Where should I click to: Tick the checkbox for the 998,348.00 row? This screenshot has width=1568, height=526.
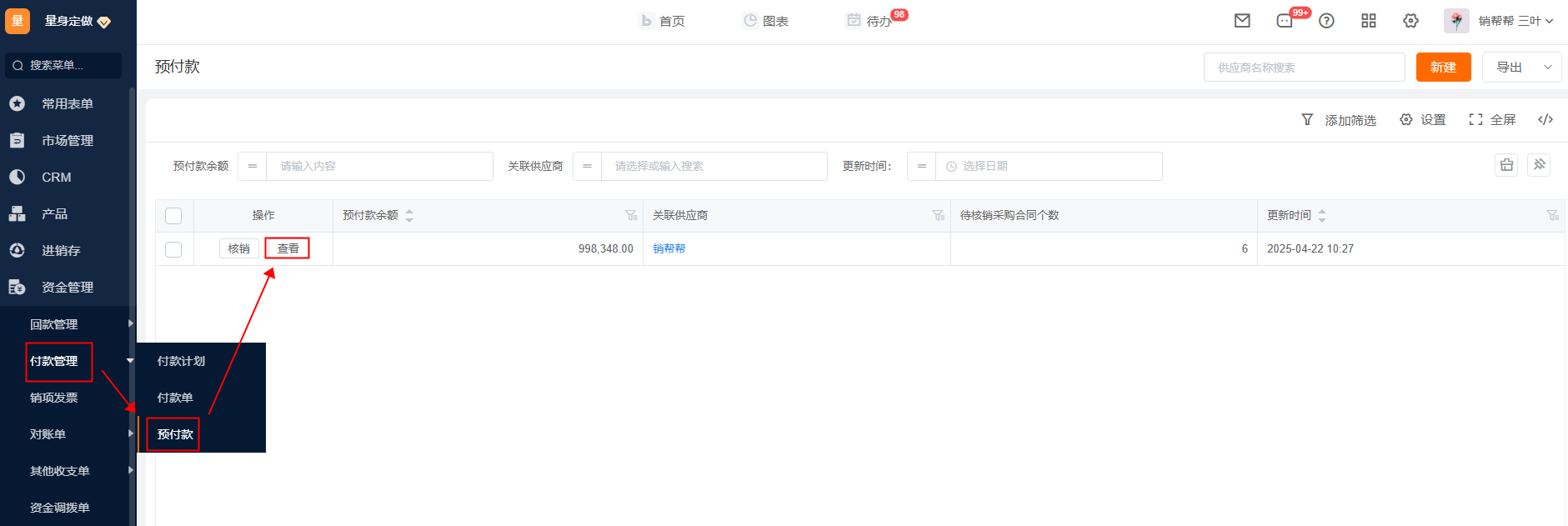point(173,249)
